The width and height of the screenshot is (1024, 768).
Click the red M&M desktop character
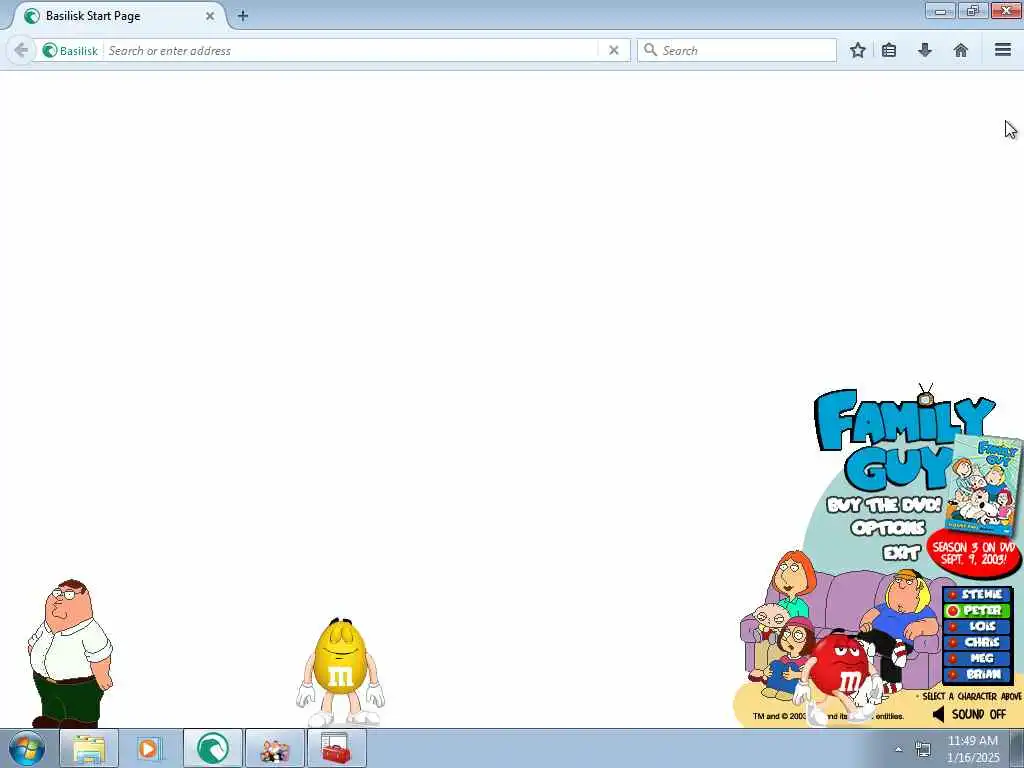pyautogui.click(x=842, y=677)
